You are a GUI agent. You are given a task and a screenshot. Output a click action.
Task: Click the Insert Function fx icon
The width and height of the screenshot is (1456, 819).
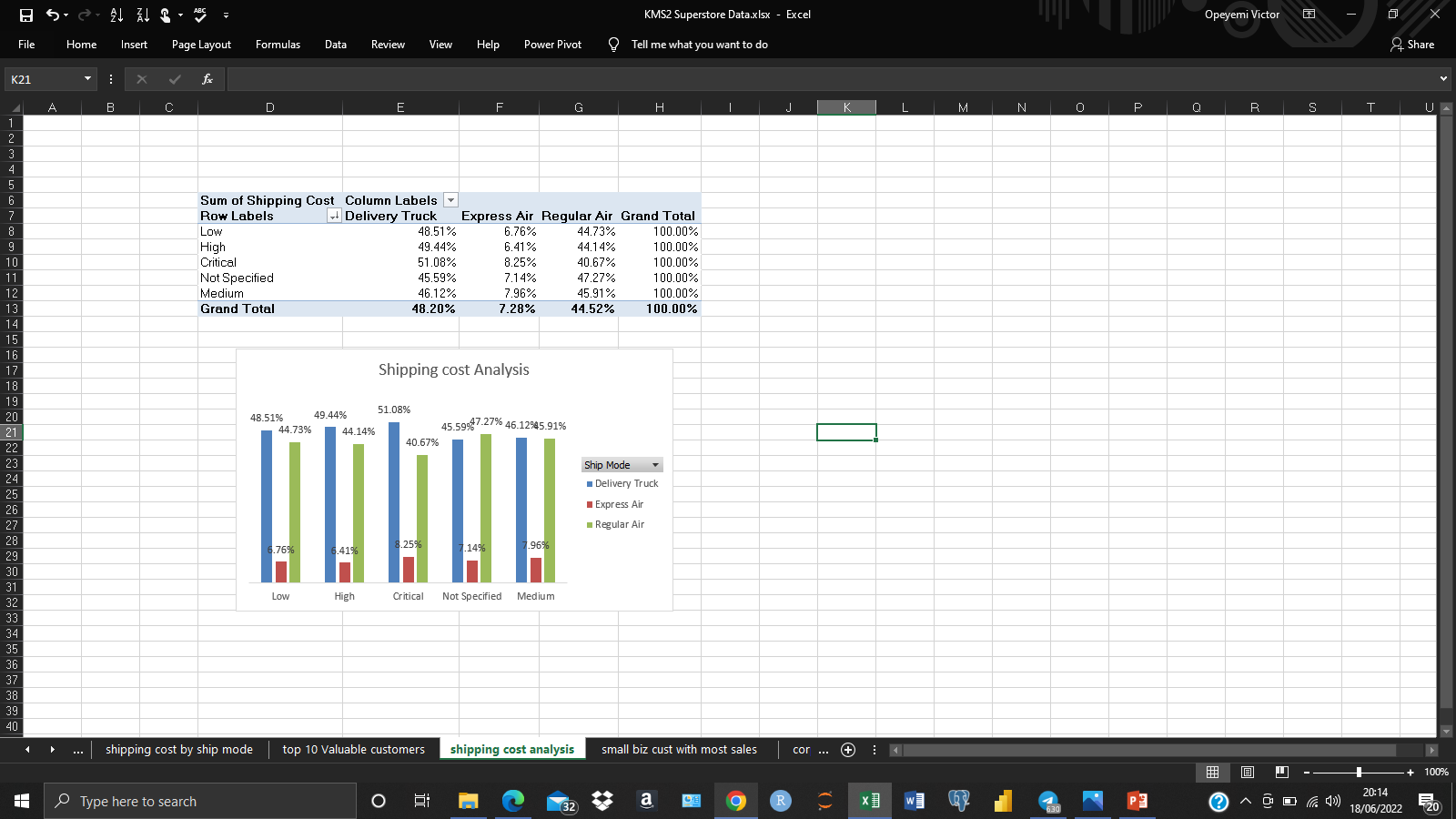point(207,79)
